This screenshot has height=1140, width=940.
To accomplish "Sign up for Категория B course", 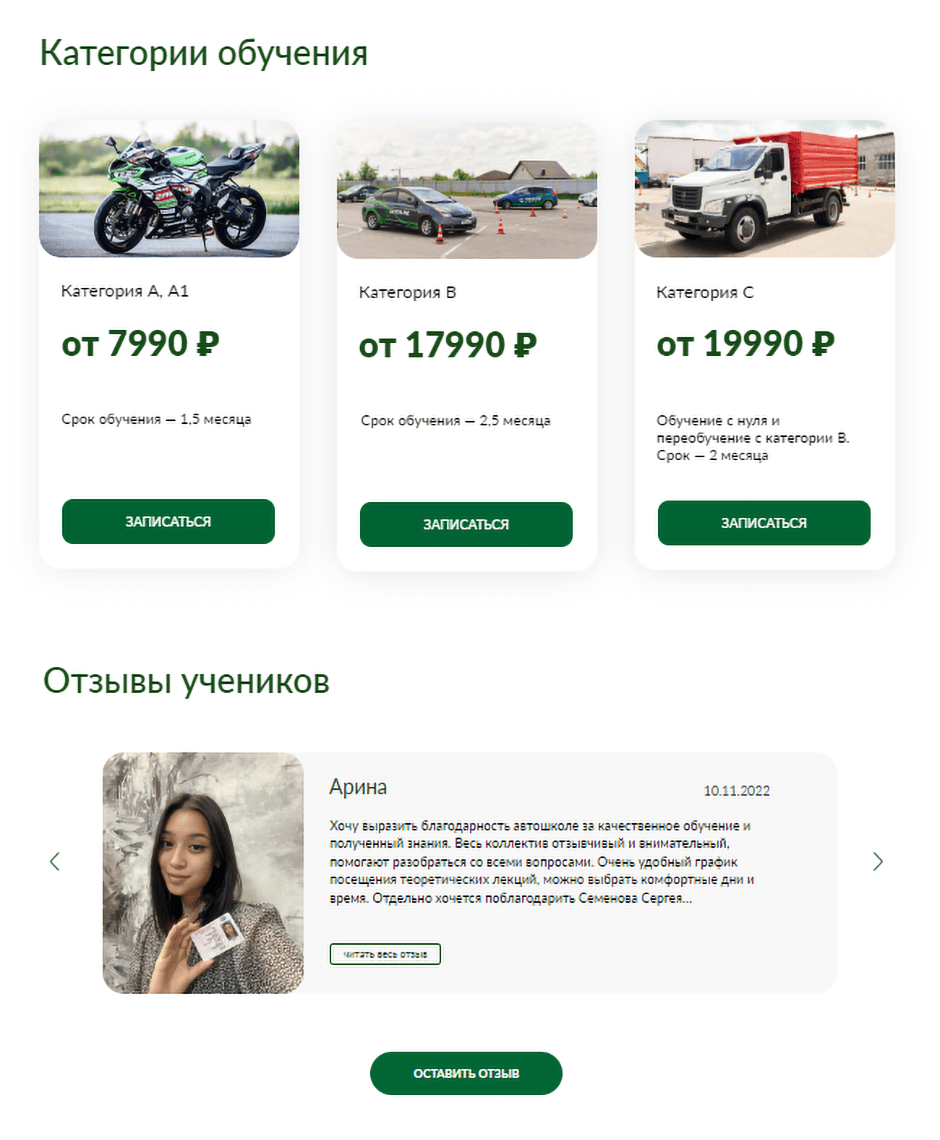I will pos(466,524).
